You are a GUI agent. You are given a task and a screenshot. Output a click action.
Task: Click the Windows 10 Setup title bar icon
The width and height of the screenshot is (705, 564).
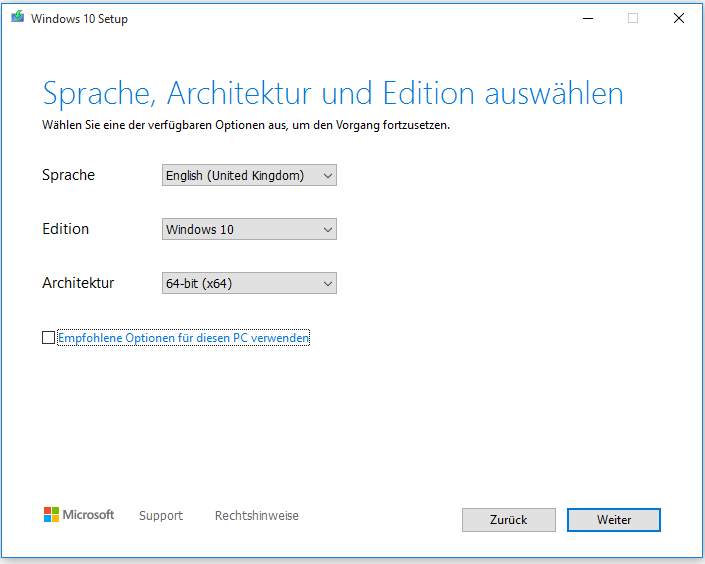point(18,17)
